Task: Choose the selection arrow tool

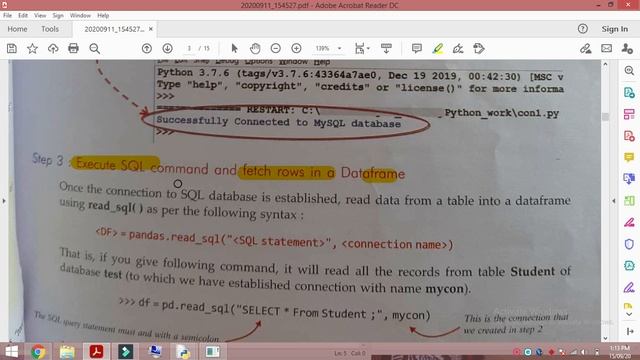Action: click(x=234, y=49)
